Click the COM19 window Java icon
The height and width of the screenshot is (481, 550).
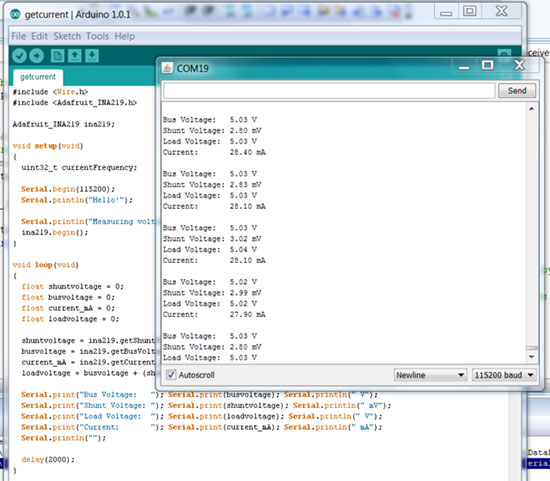(x=167, y=68)
